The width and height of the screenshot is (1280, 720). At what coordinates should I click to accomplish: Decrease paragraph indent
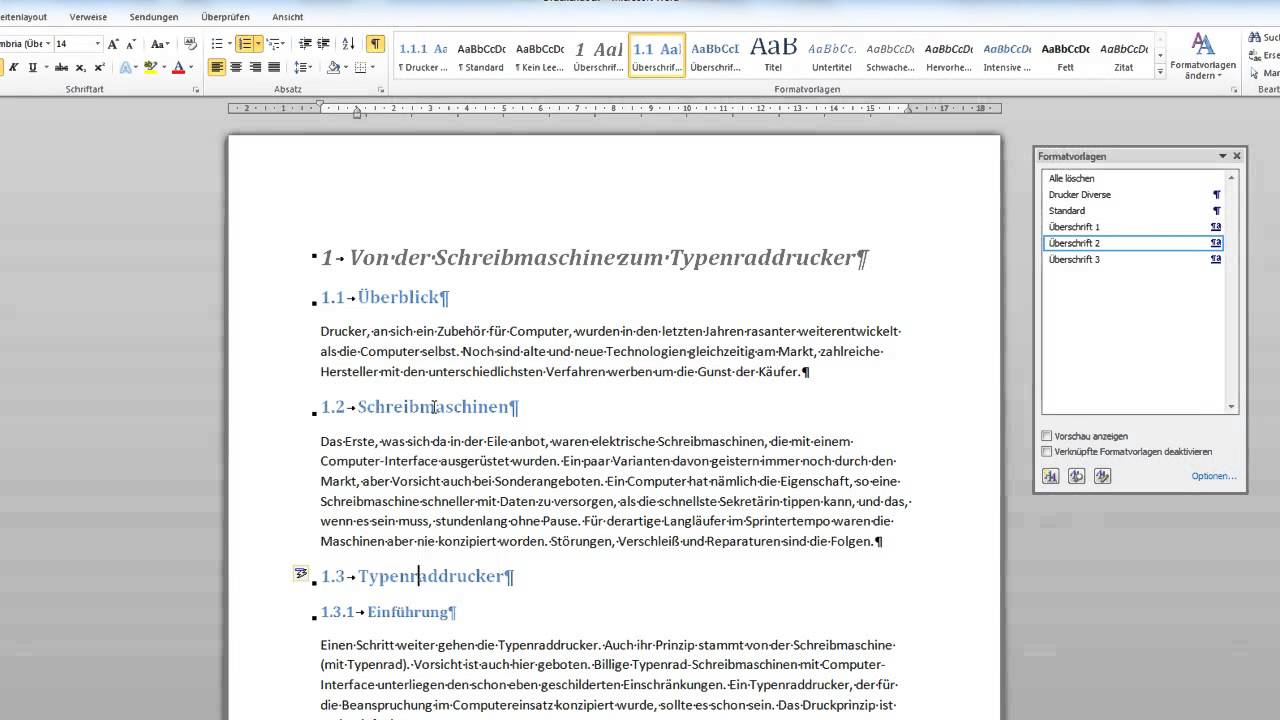tap(305, 44)
